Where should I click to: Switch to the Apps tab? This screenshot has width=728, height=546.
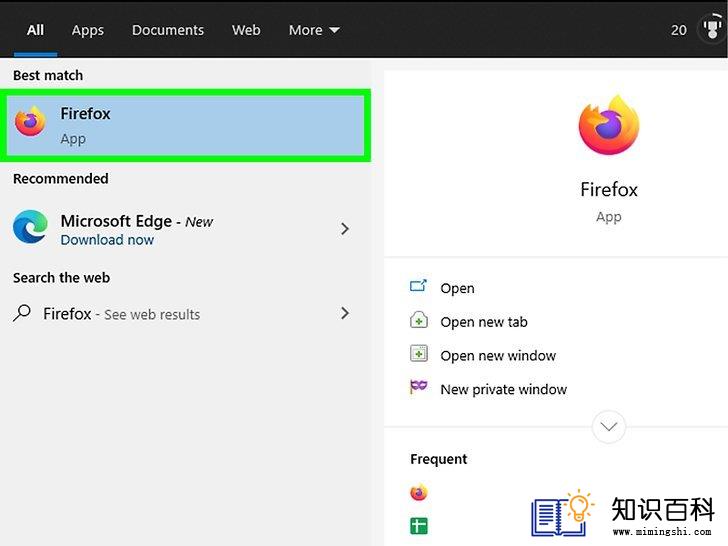[88, 31]
